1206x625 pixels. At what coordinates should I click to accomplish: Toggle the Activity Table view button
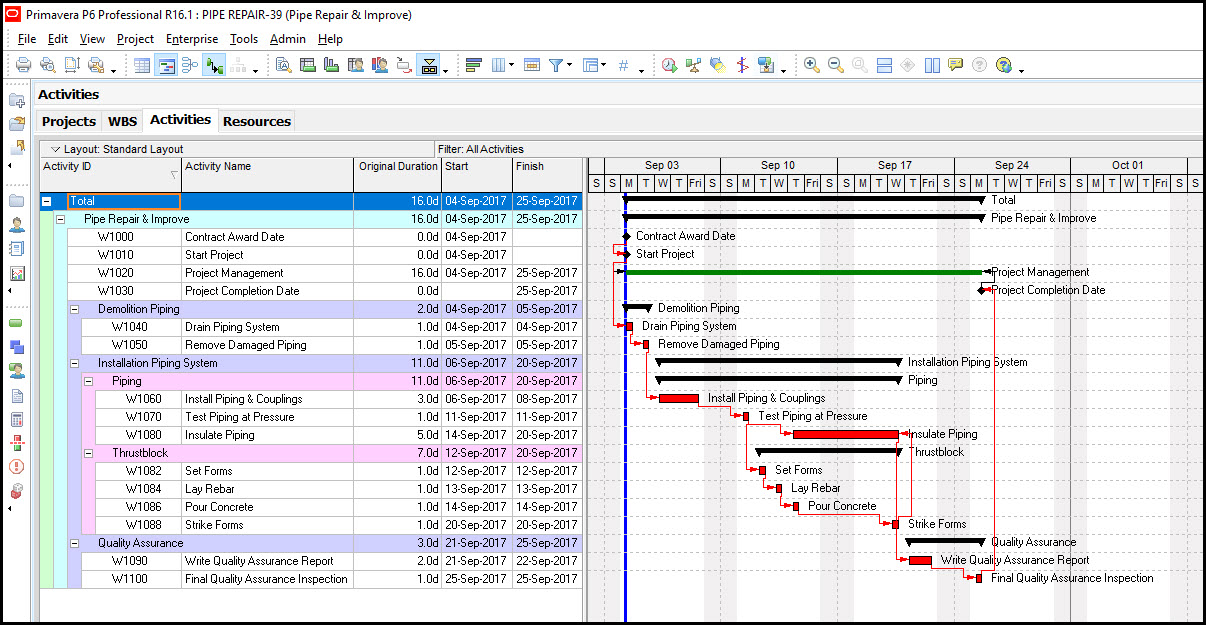[x=142, y=65]
